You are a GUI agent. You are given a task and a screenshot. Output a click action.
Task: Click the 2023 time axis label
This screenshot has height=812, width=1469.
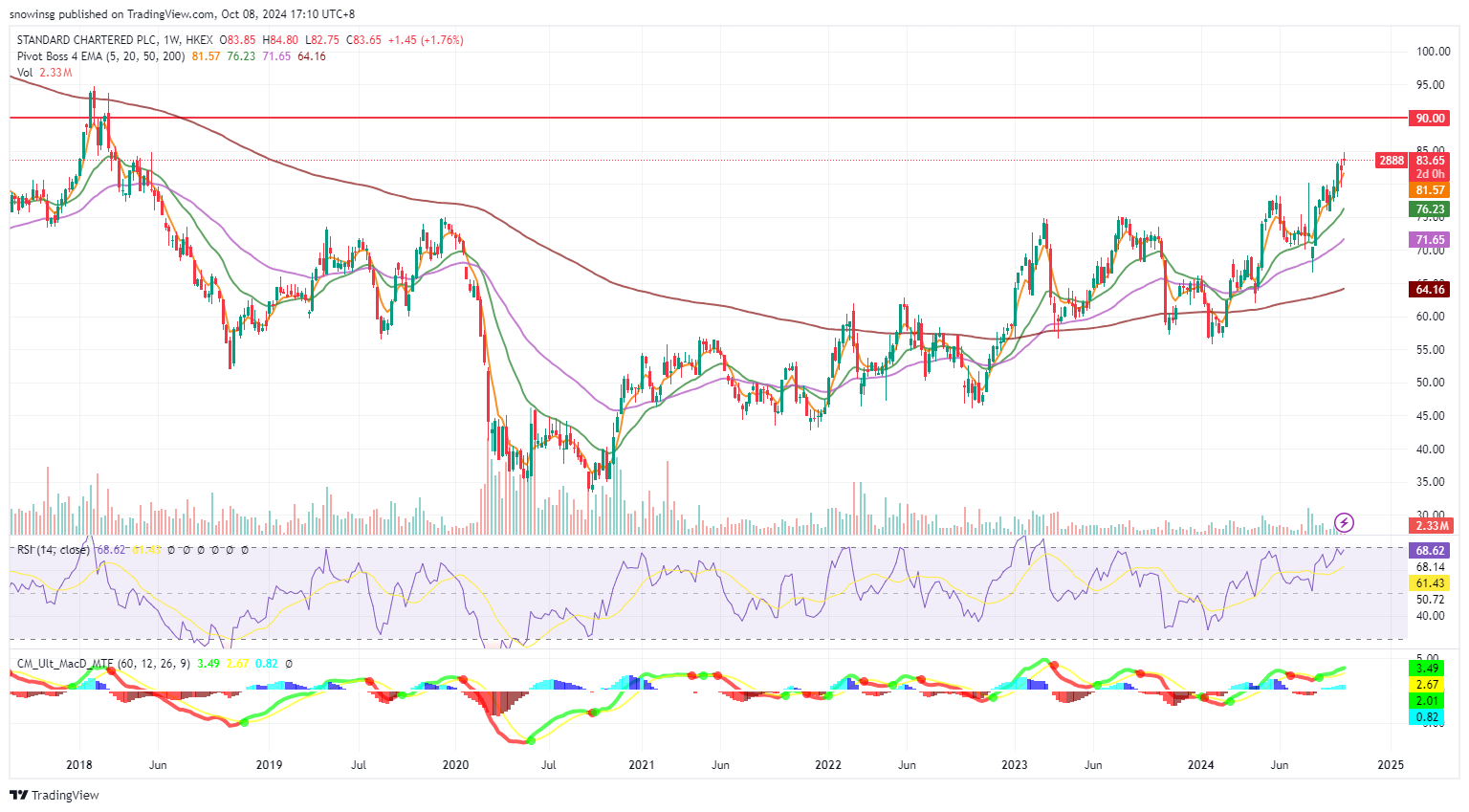click(x=1015, y=765)
